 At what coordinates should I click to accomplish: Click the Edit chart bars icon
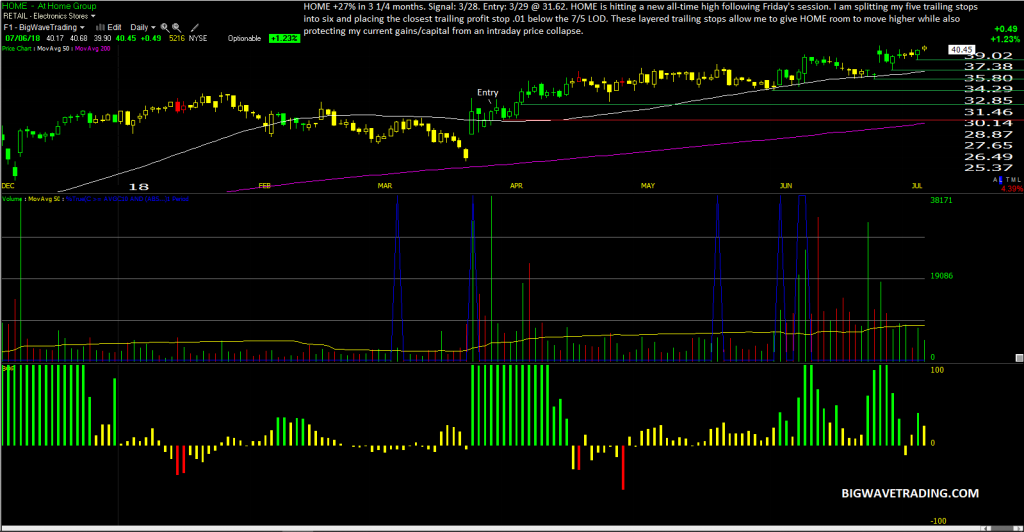tap(100, 27)
